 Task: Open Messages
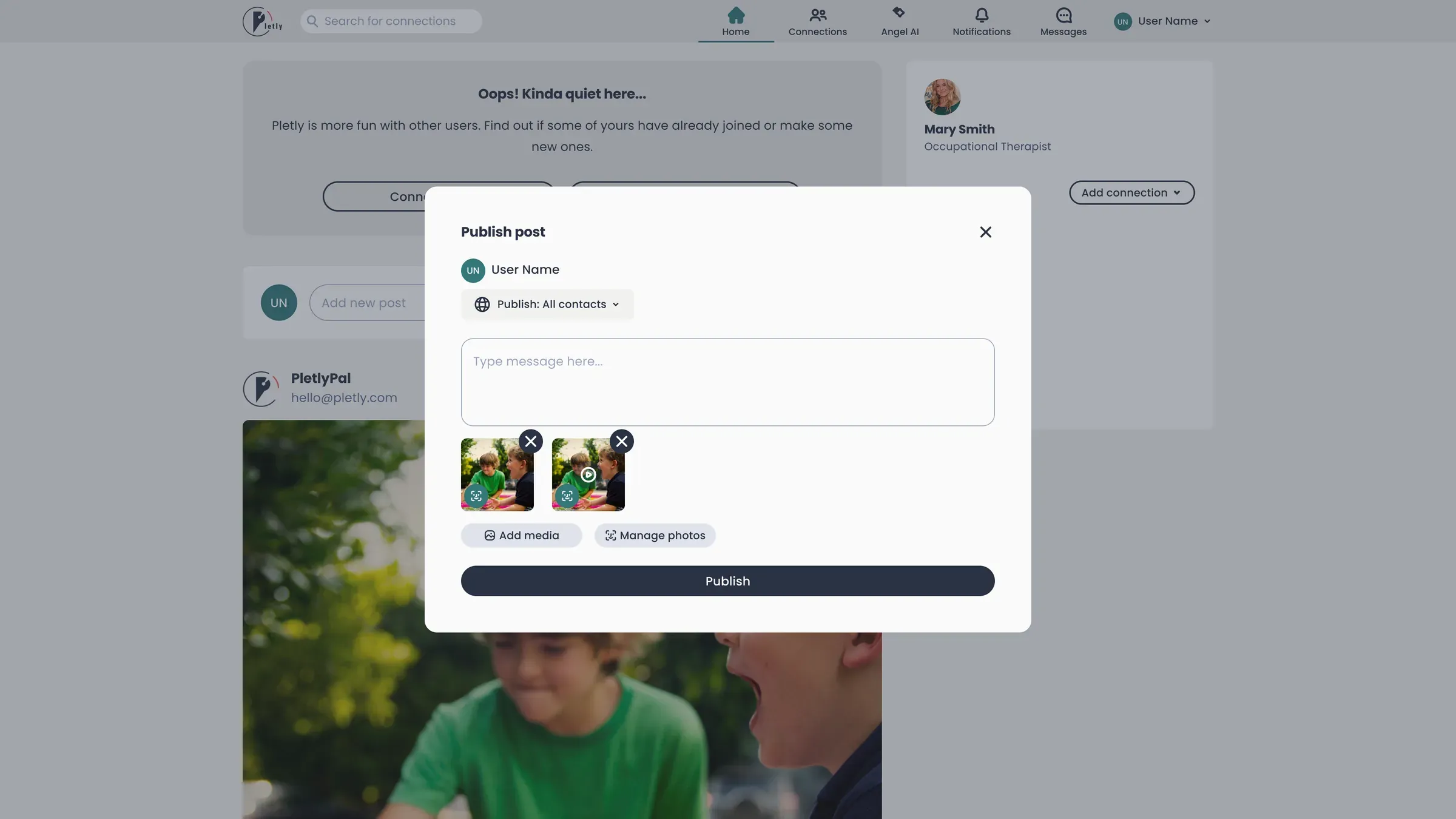point(1063,22)
